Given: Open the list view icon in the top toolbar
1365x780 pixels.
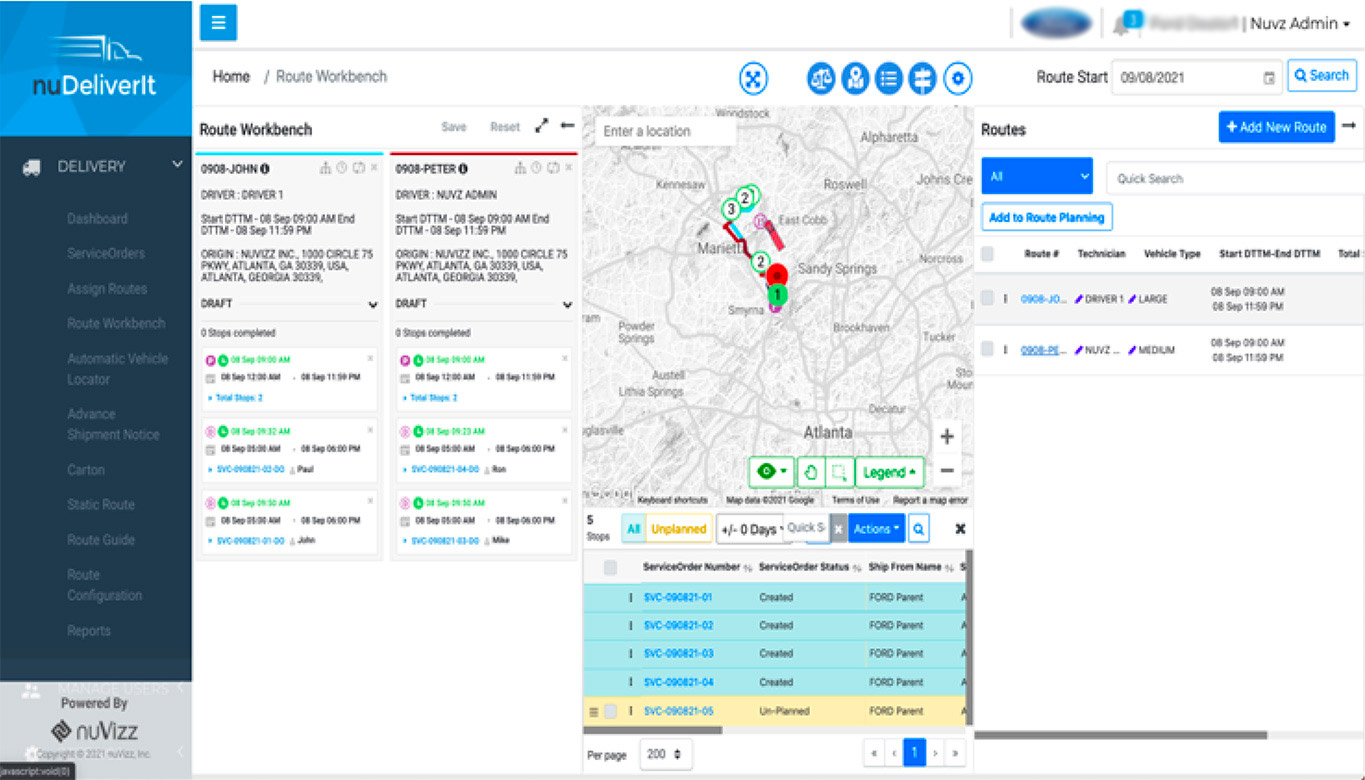Looking at the screenshot, I should (888, 77).
